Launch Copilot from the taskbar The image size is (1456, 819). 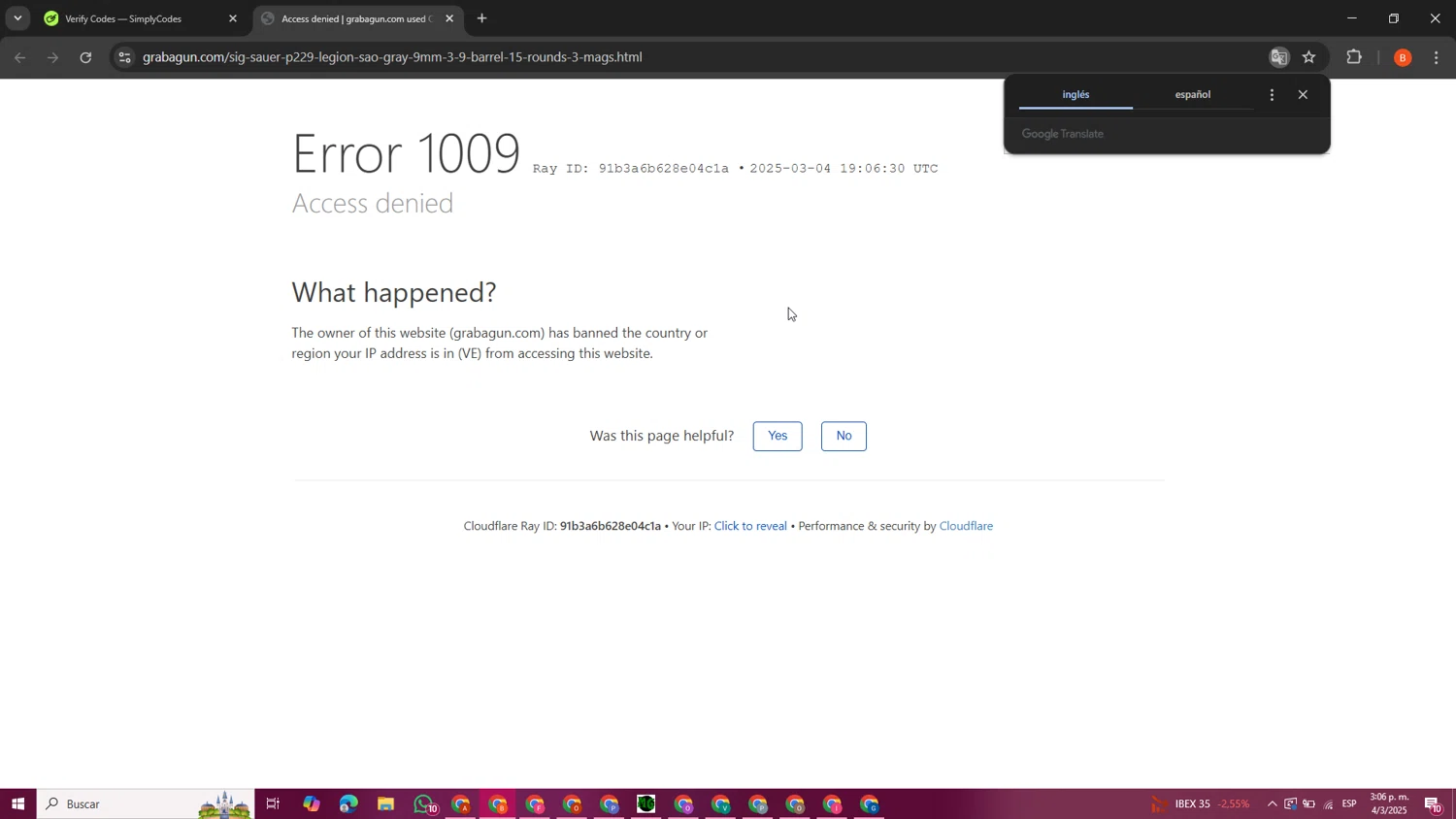pyautogui.click(x=311, y=803)
